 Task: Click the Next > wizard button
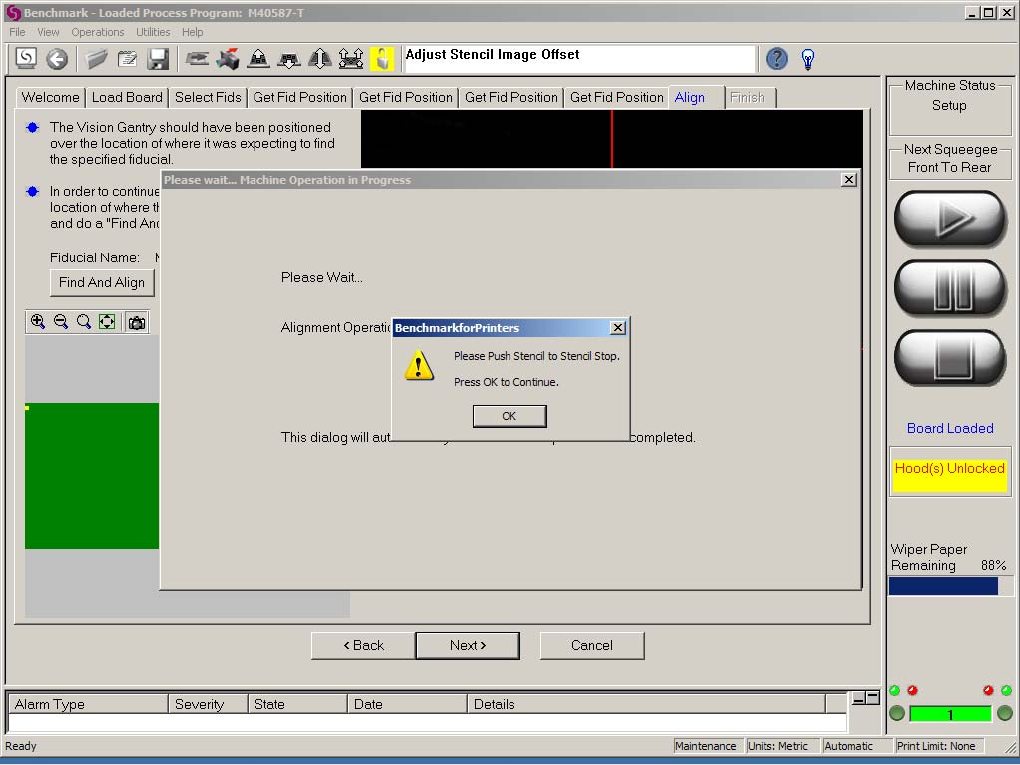point(467,646)
